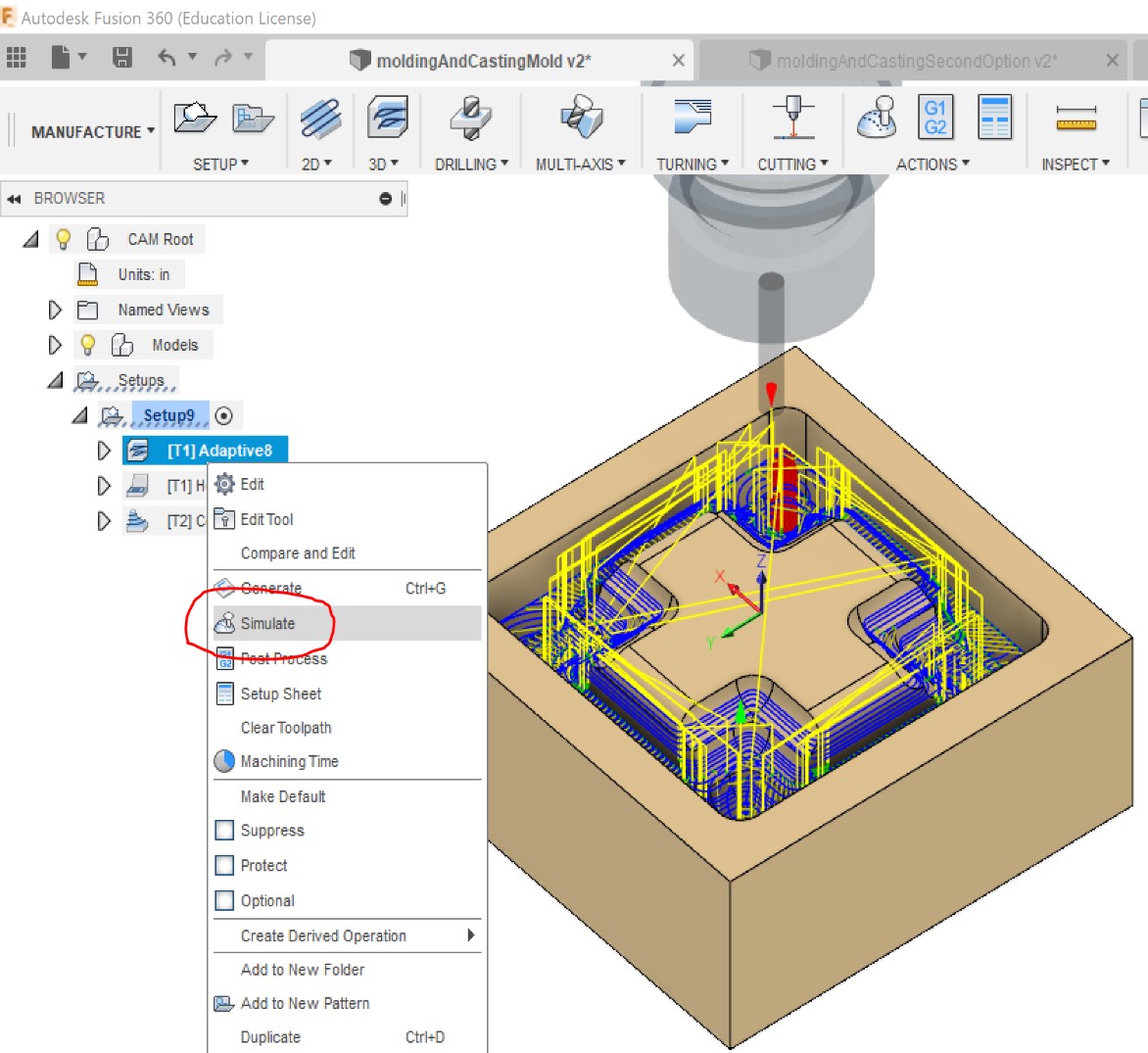Screen dimensions: 1148x1053
Task: Click the Save disk icon
Action: [x=122, y=57]
